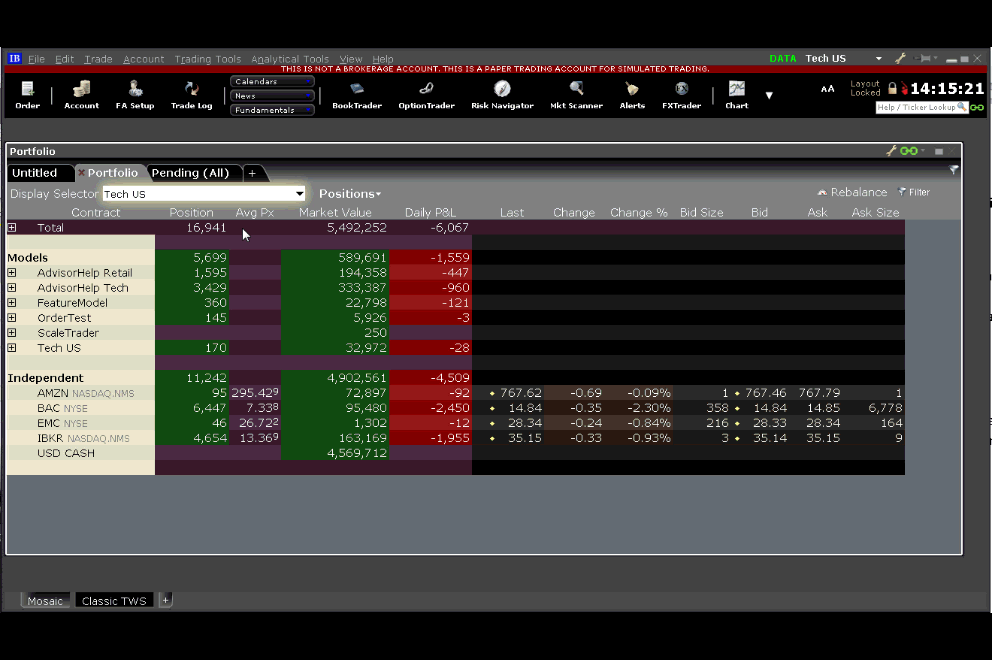The height and width of the screenshot is (660, 992).
Task: Open the Alerts bell icon
Action: (x=632, y=93)
